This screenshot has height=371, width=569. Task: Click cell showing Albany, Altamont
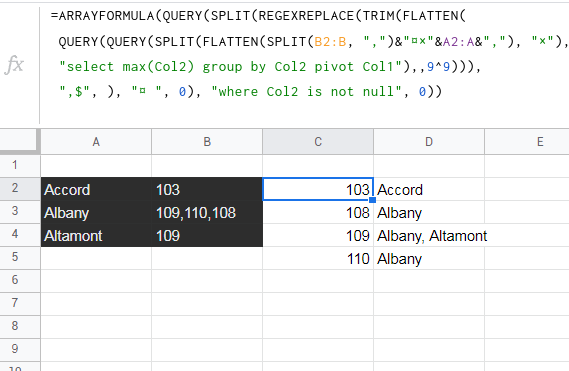pyautogui.click(x=429, y=235)
